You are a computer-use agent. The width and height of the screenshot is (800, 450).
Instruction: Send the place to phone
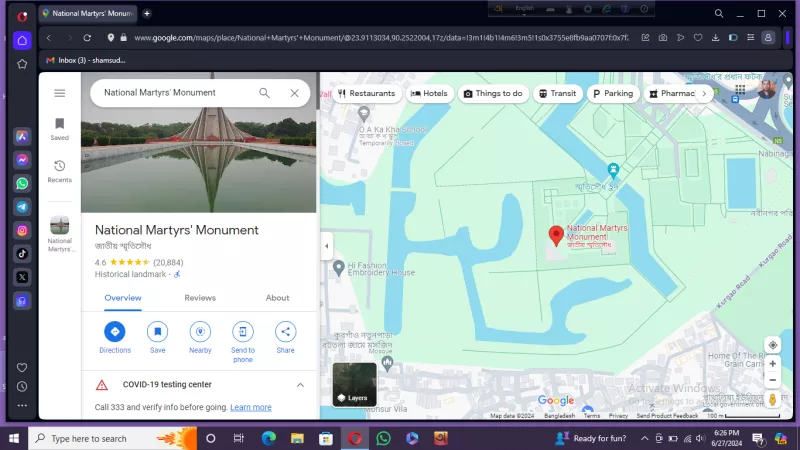click(243, 342)
